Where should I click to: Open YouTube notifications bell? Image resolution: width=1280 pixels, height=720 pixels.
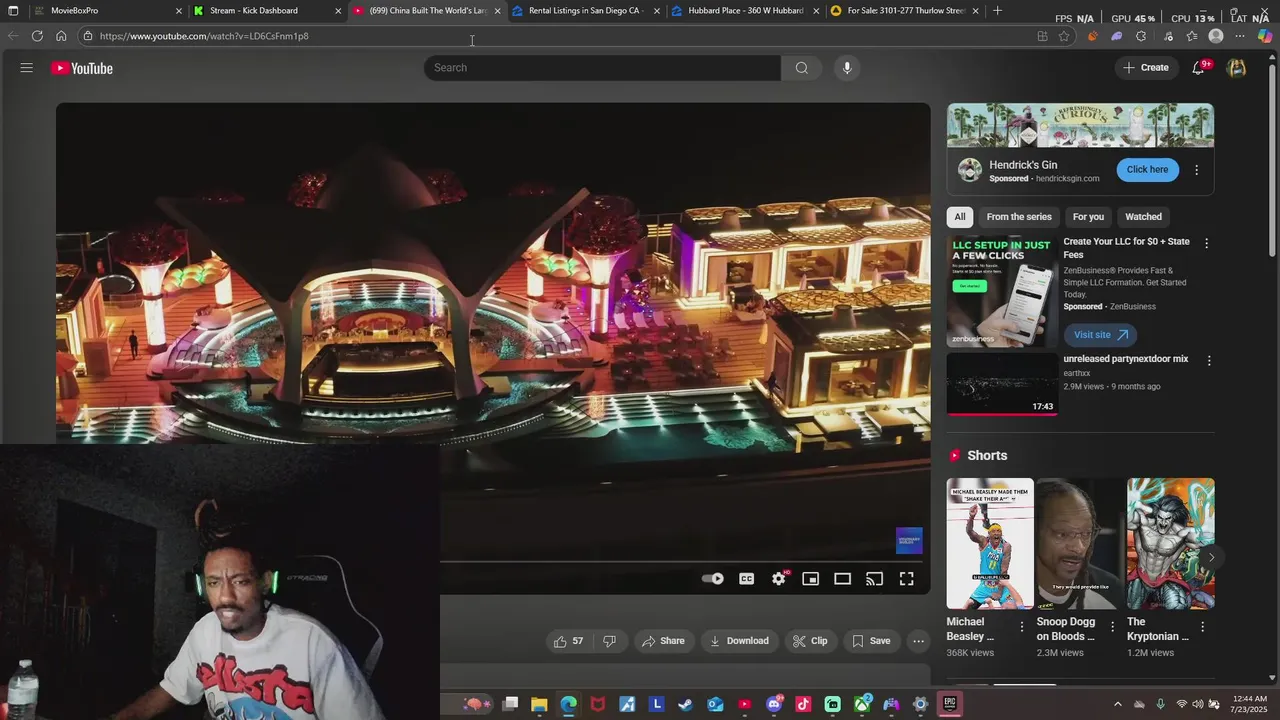click(x=1198, y=68)
